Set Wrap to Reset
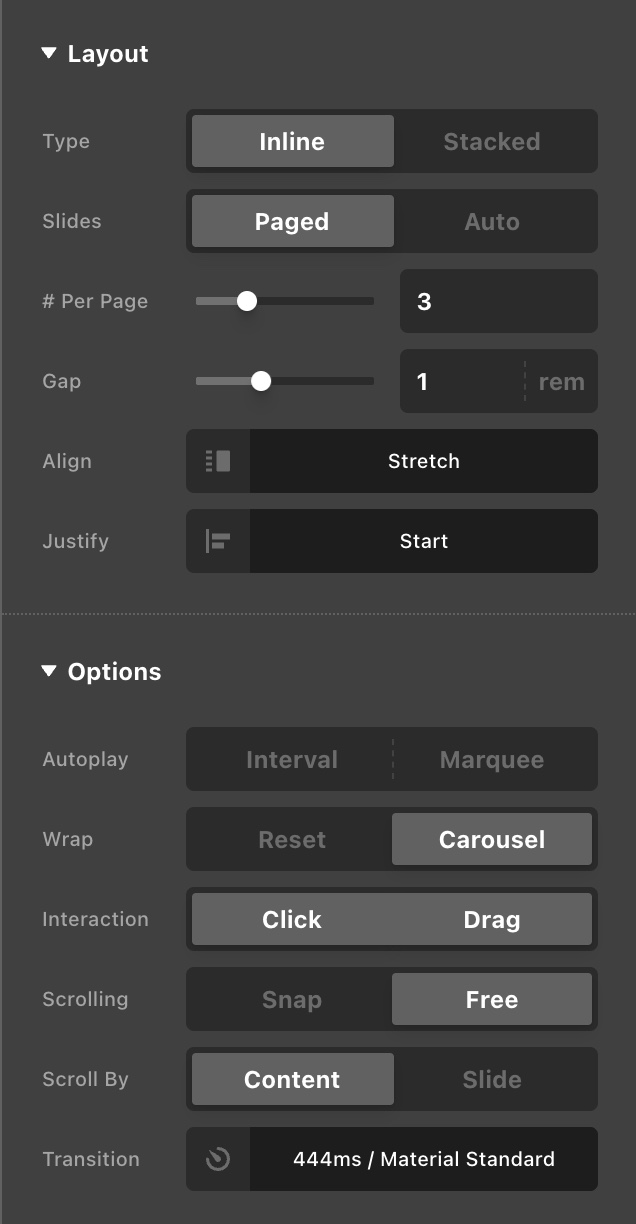The height and width of the screenshot is (1224, 636). 292,839
